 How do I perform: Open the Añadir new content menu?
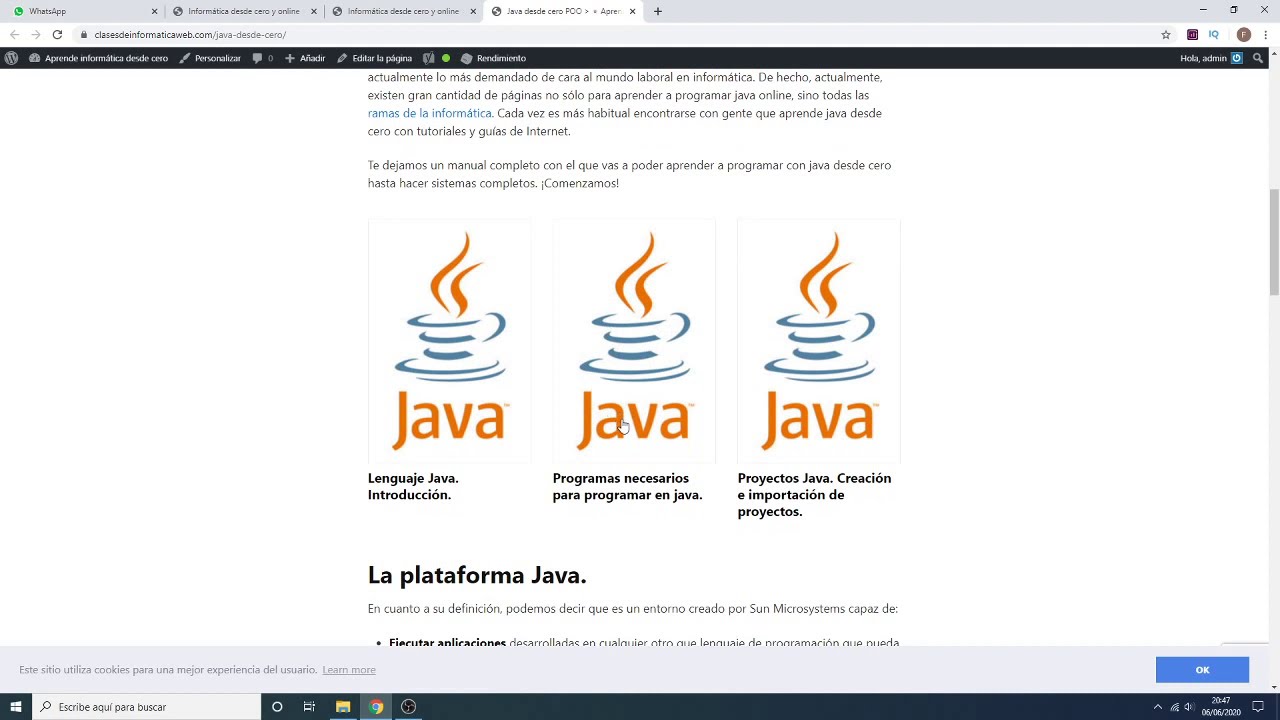tap(305, 58)
